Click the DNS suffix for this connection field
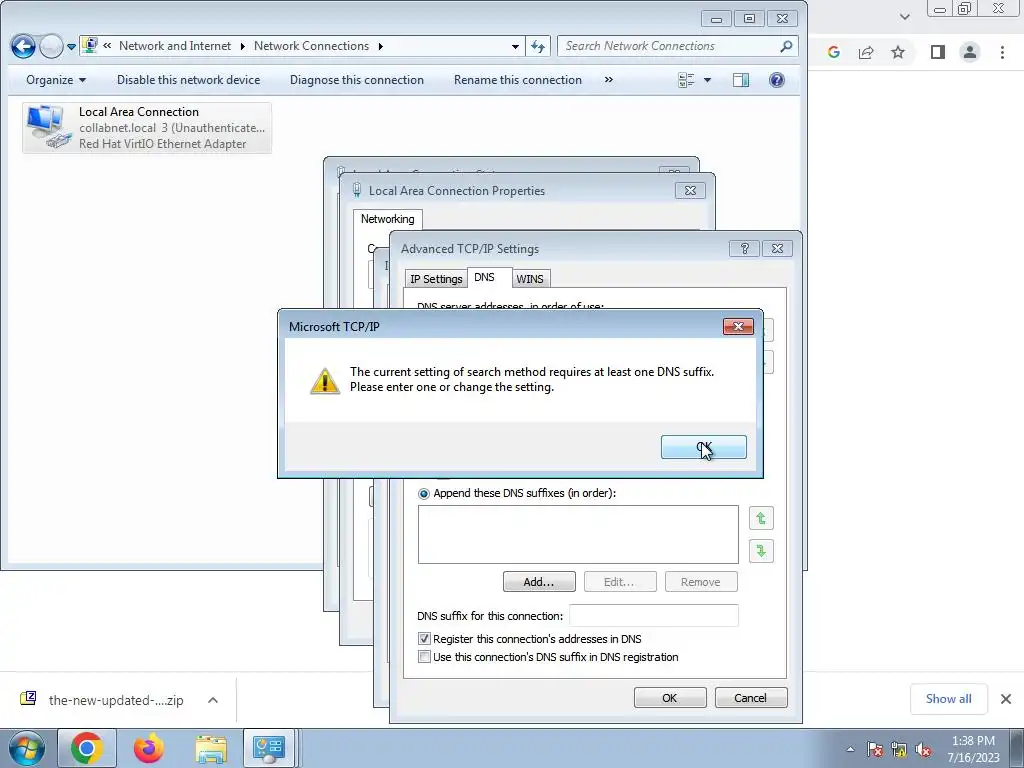This screenshot has height=768, width=1024. (x=654, y=615)
